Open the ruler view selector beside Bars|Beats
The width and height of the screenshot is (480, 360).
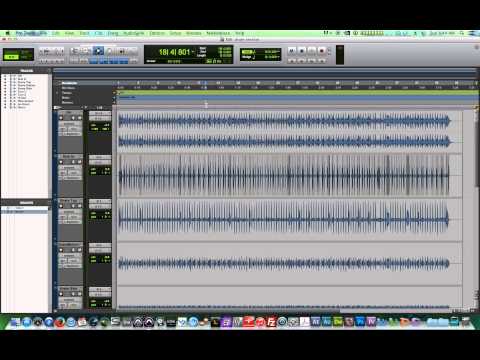coord(59,83)
